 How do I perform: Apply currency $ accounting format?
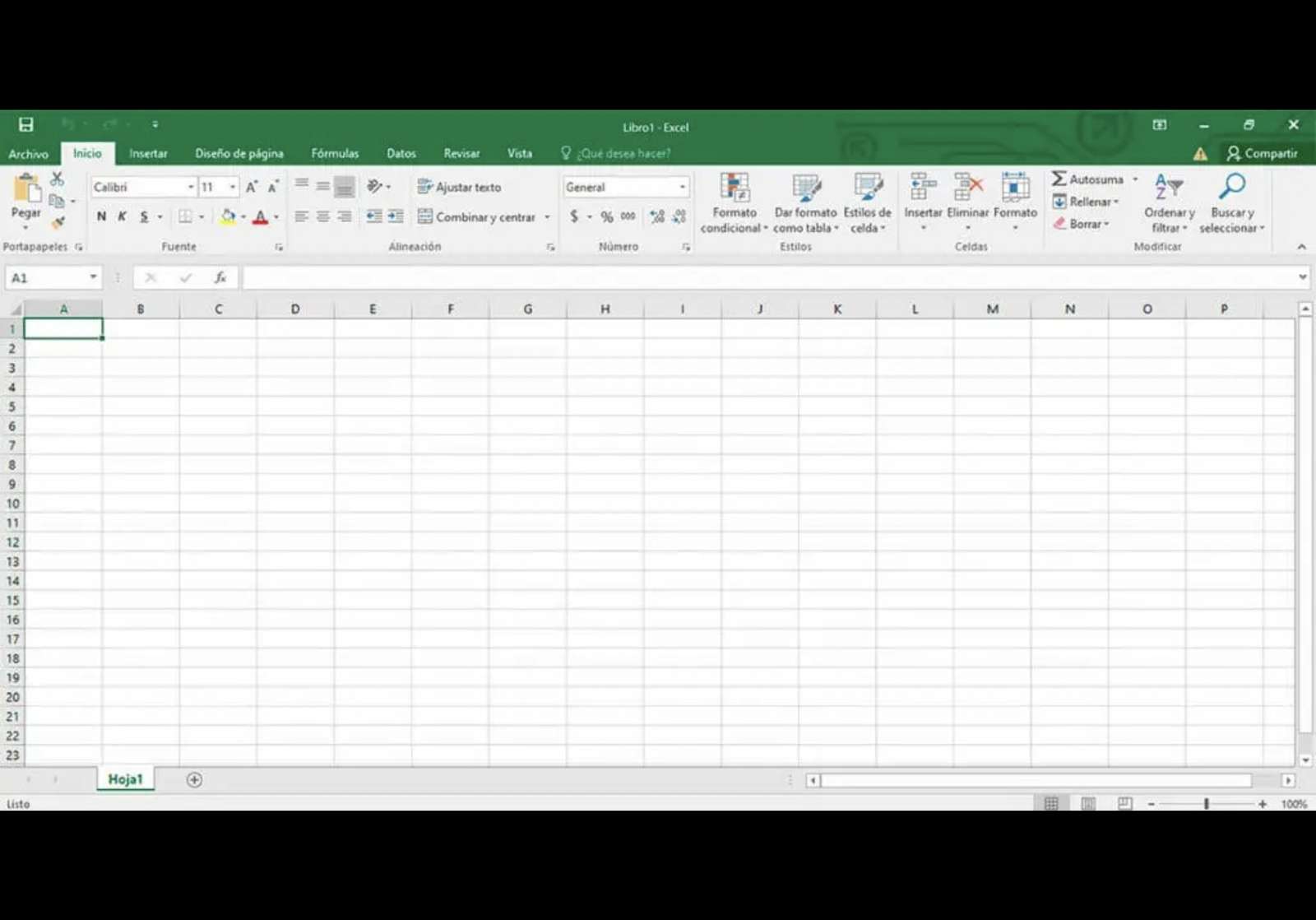574,216
